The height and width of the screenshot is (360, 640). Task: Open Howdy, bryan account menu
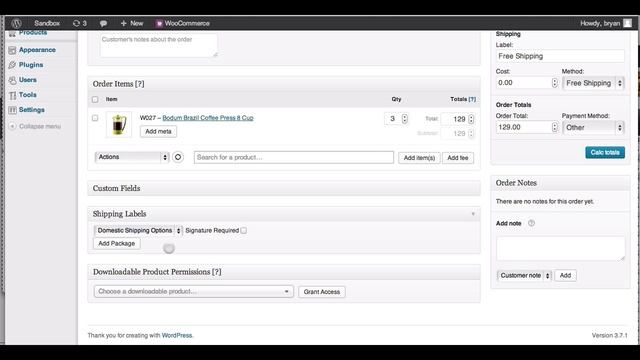pyautogui.click(x=600, y=23)
